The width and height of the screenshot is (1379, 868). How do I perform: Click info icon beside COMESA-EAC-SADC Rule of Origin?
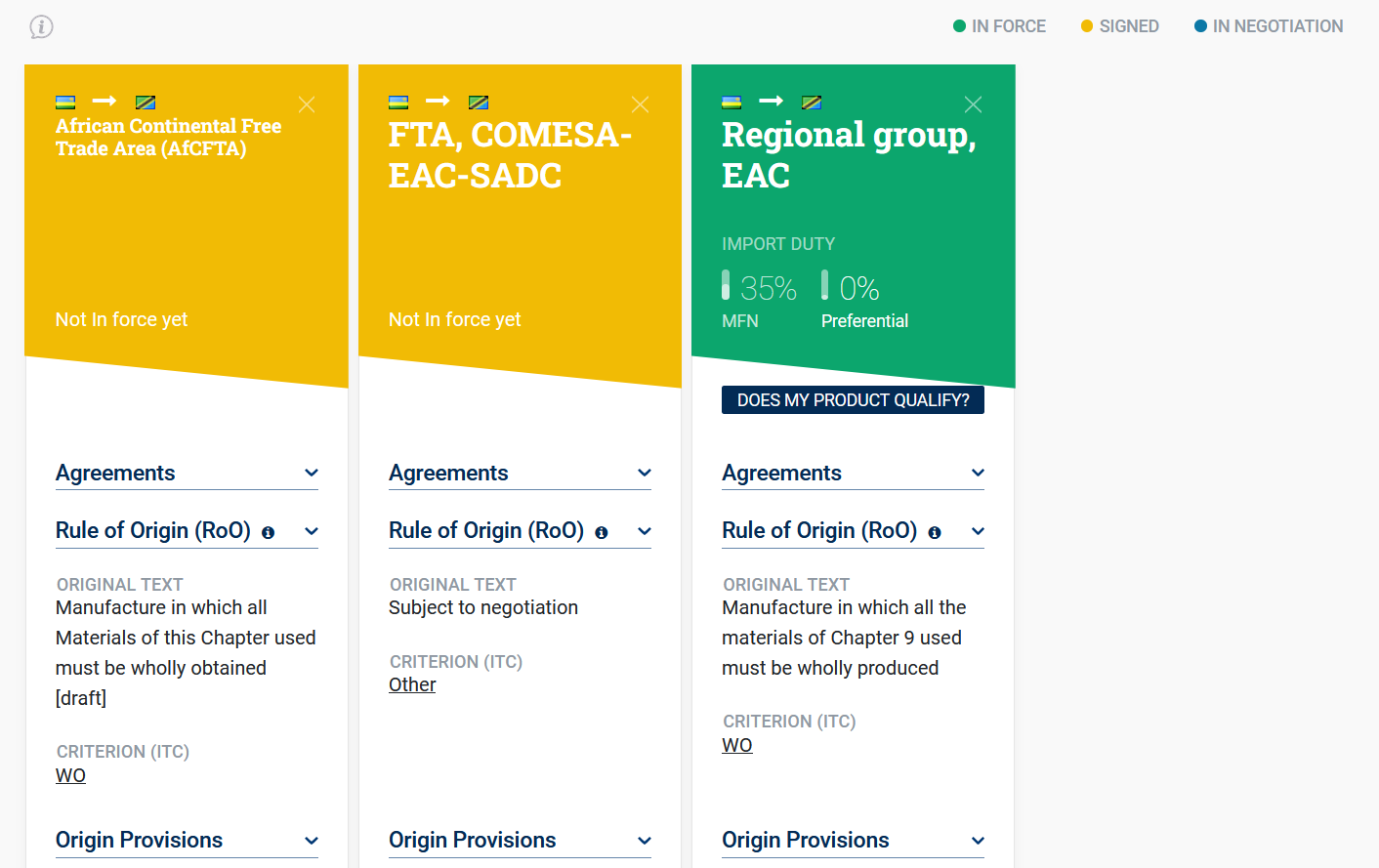[x=602, y=532]
